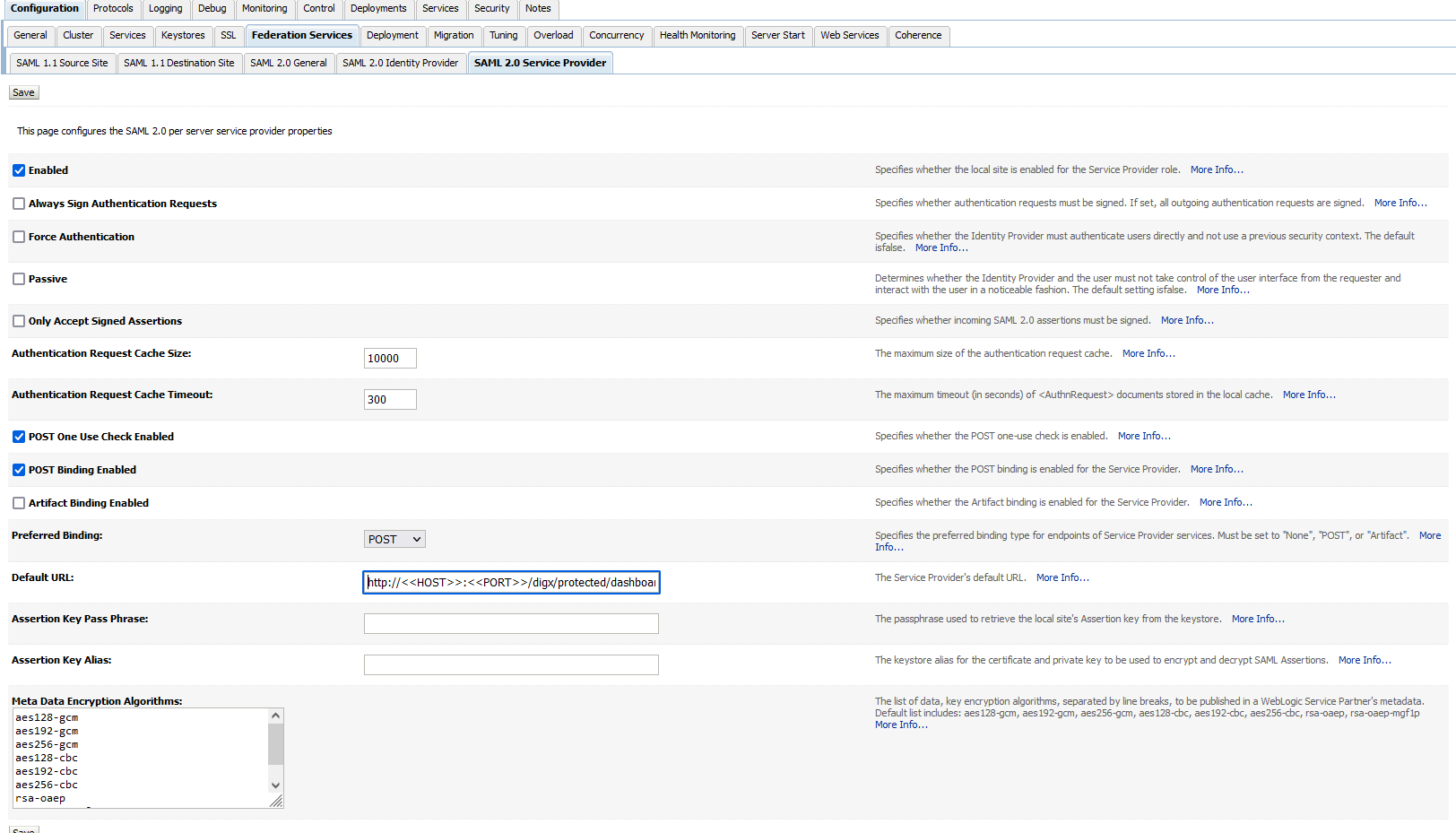Toggle the Passive checkbox
1456x833 pixels.
point(19,279)
